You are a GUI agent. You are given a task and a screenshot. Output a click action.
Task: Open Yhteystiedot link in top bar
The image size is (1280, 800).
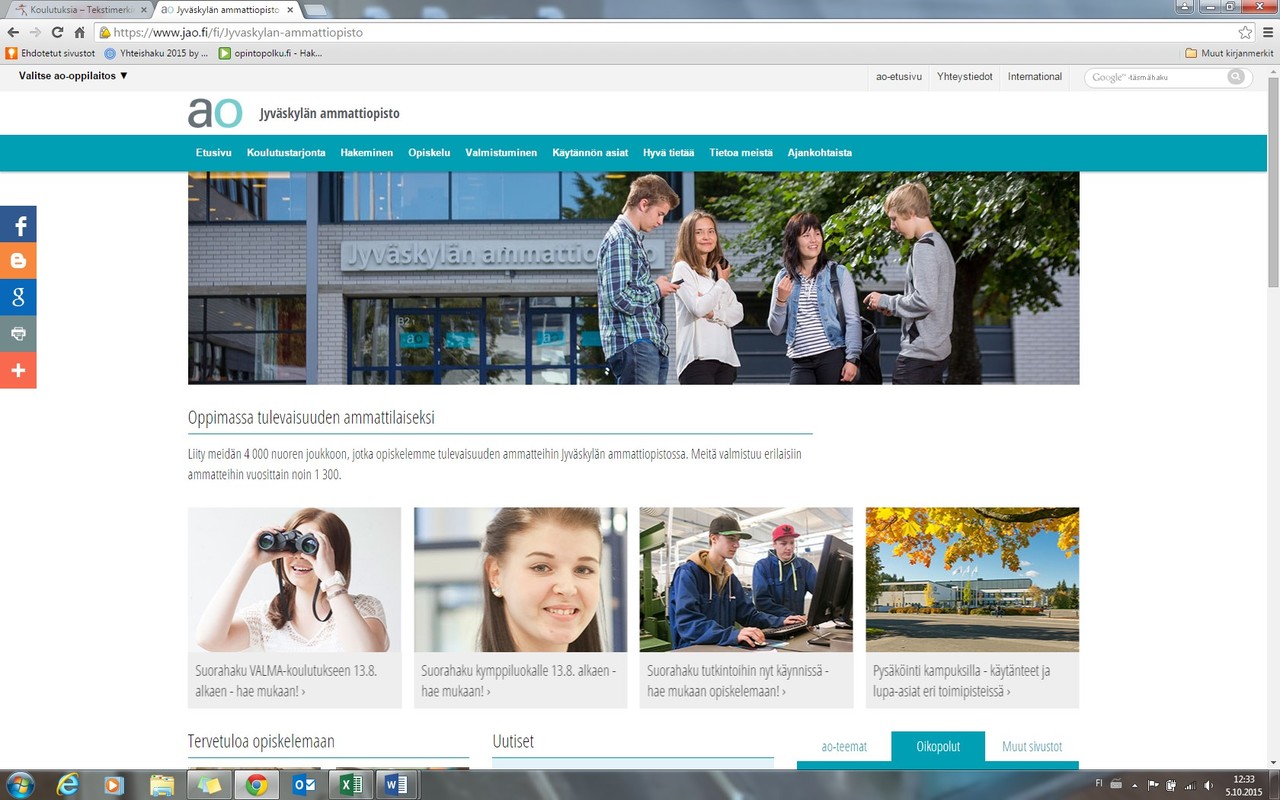coord(964,77)
